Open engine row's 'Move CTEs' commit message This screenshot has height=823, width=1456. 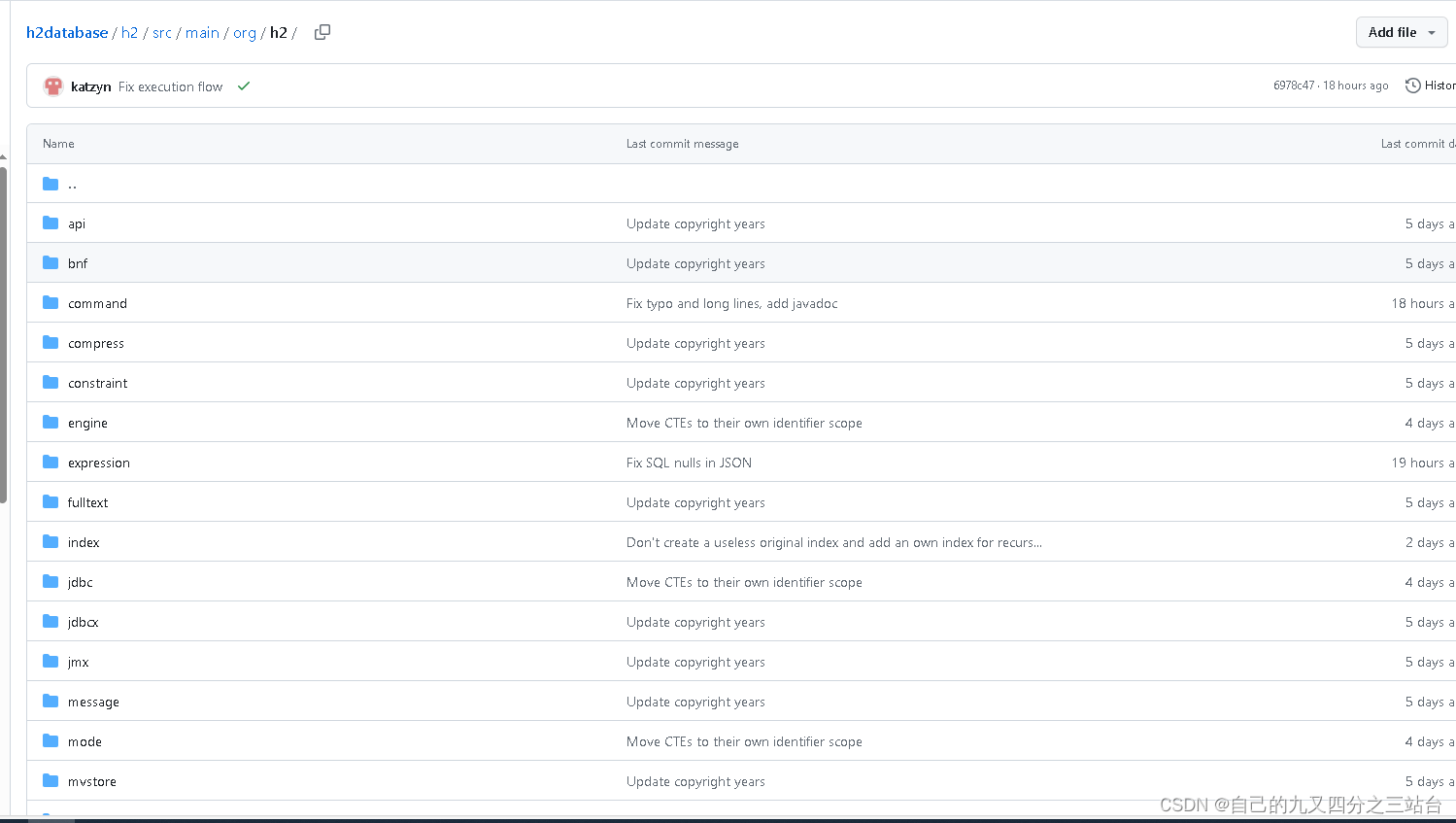coord(744,423)
